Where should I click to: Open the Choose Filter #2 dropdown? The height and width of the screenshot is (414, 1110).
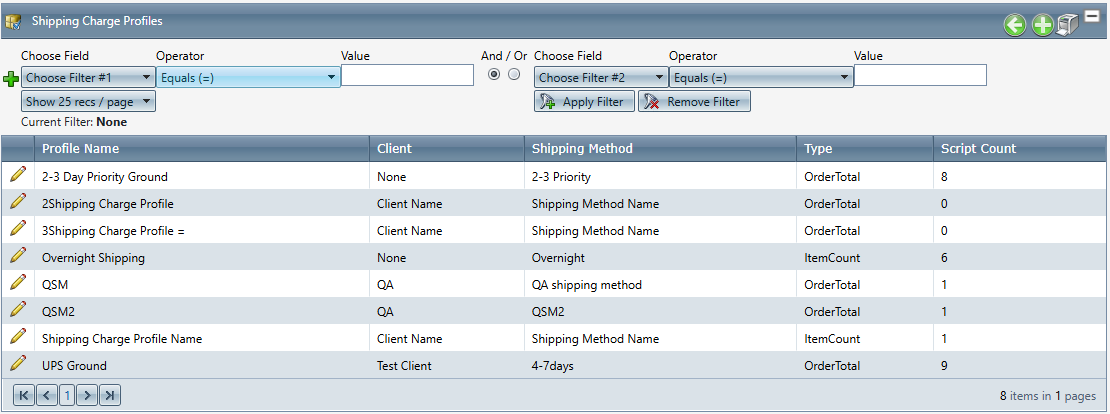601,77
